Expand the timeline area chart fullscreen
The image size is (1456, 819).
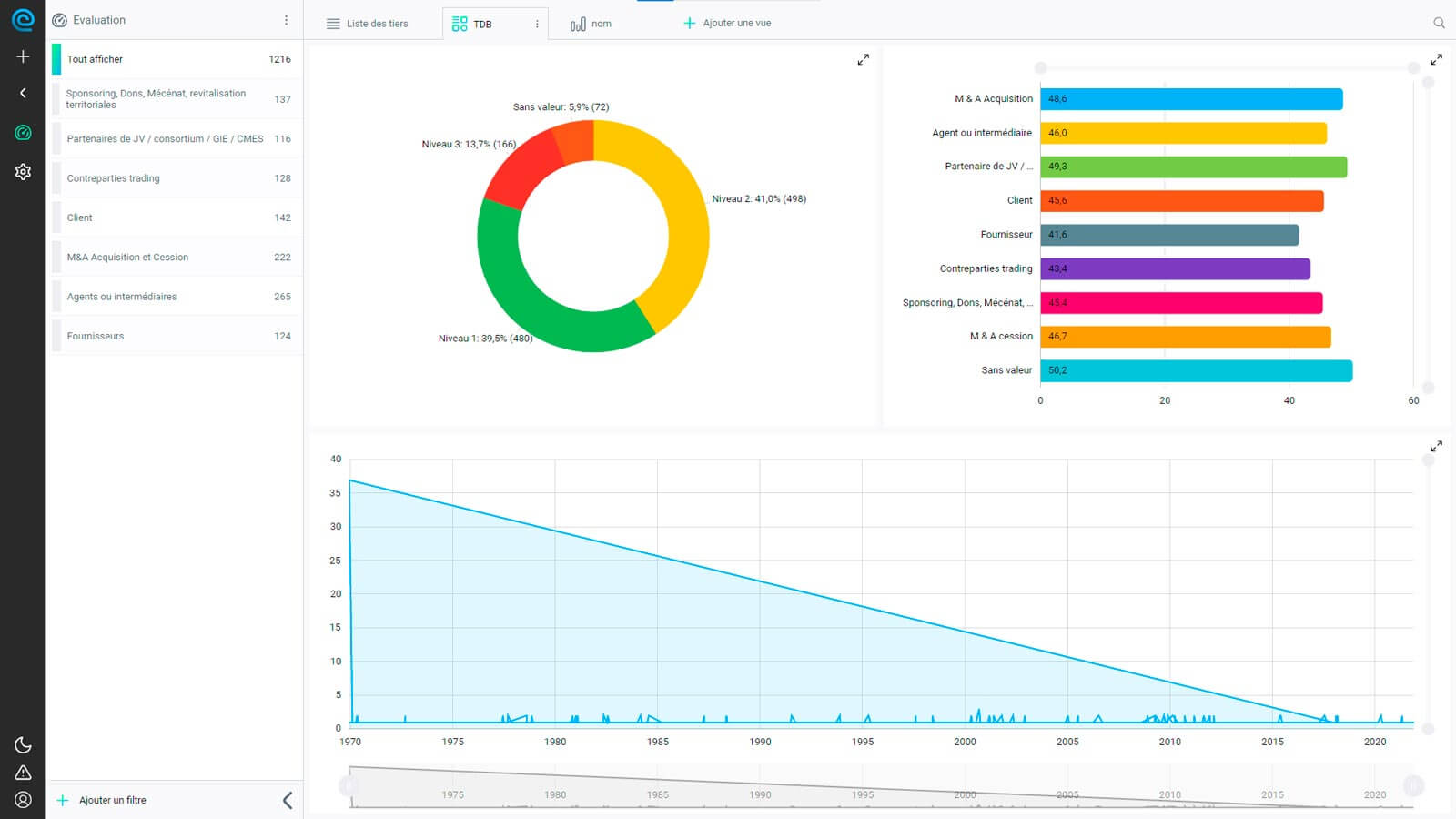pyautogui.click(x=1436, y=447)
